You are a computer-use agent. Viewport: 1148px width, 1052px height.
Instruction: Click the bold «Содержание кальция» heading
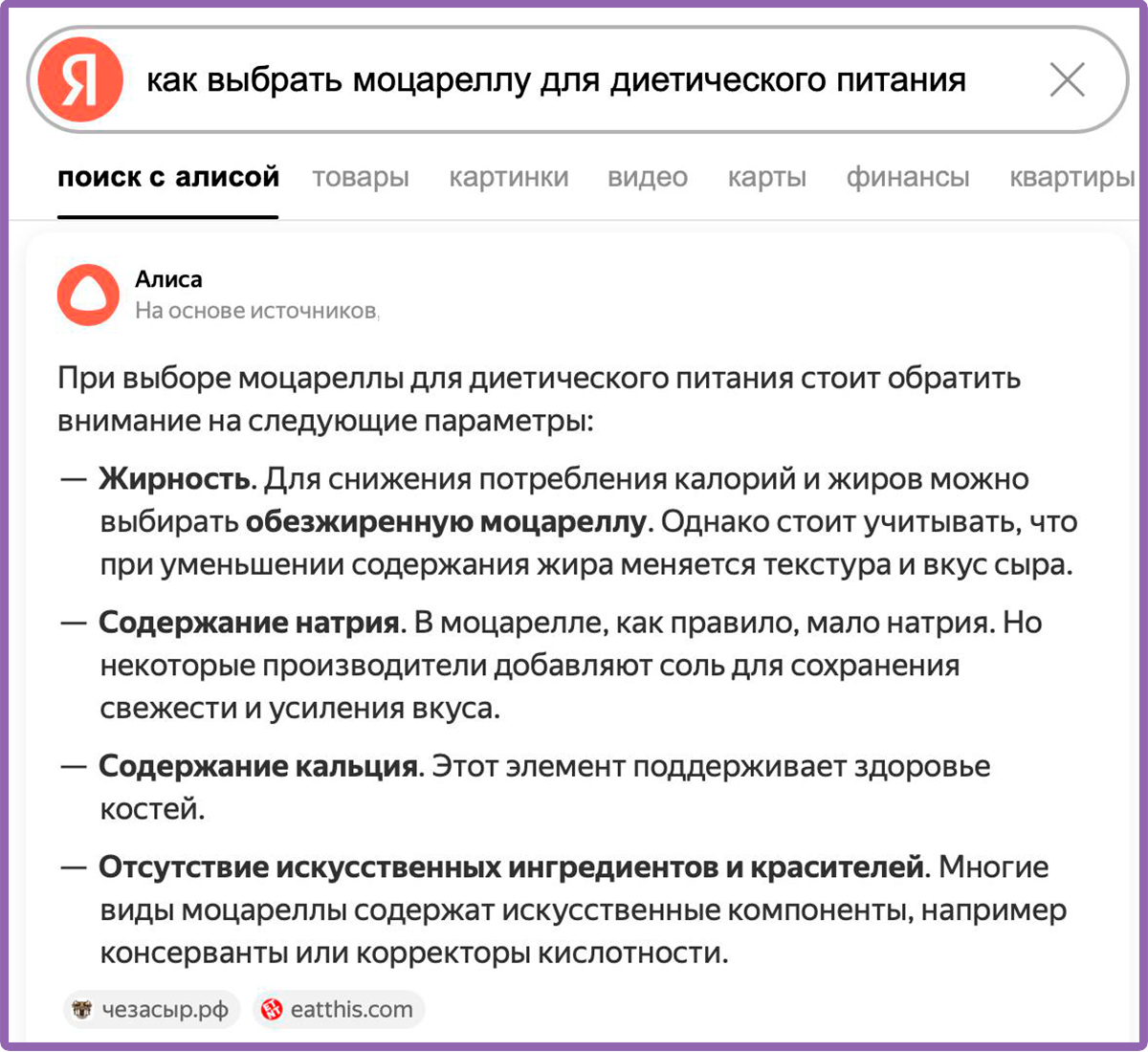pos(259,766)
